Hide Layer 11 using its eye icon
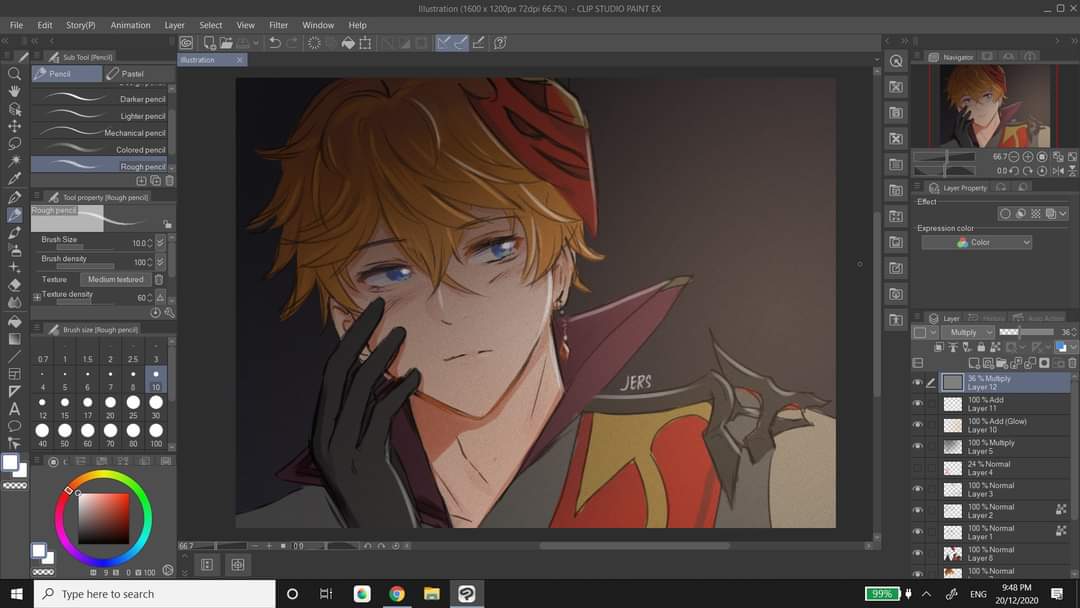The width and height of the screenshot is (1080, 608). pyautogui.click(x=917, y=403)
